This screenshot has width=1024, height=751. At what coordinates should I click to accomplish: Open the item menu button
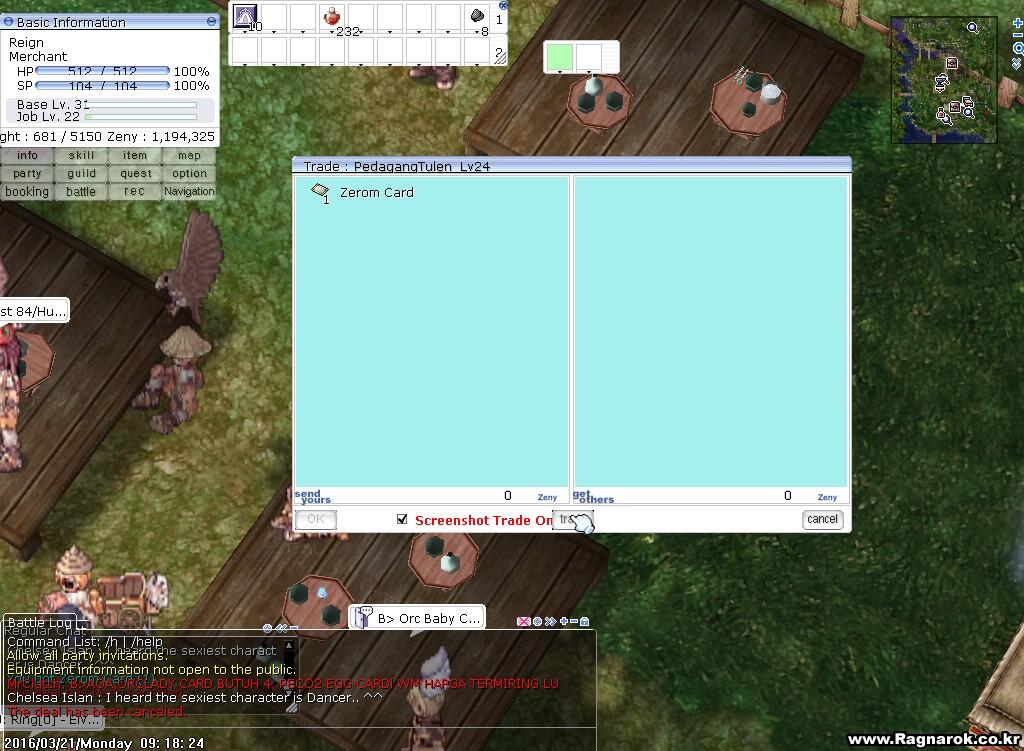tap(135, 155)
